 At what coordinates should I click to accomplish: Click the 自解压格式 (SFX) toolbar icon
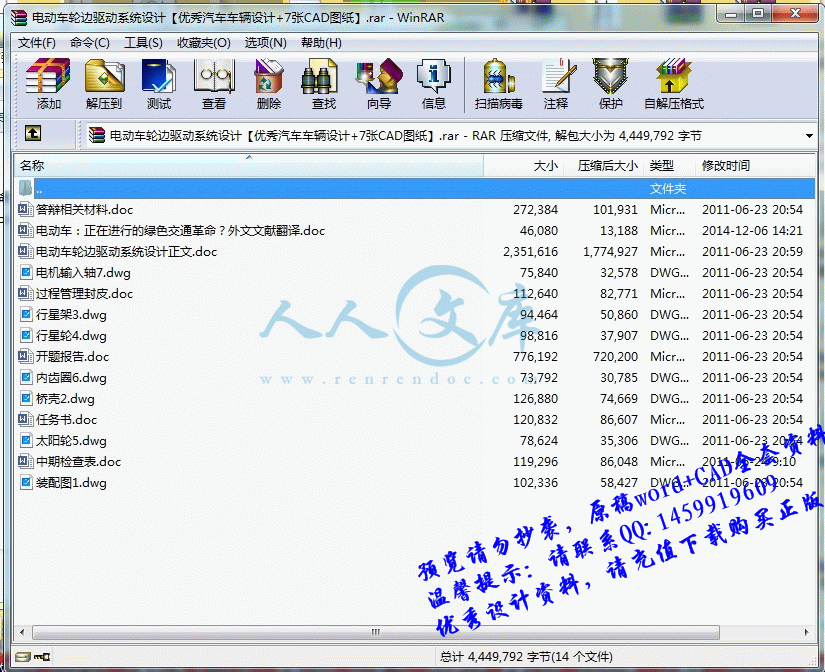pyautogui.click(x=673, y=76)
